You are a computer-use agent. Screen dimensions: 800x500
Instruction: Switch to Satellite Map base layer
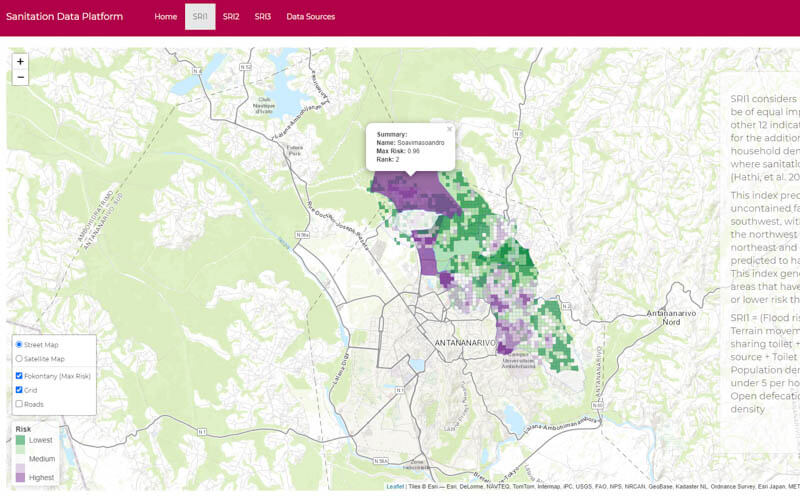(19, 359)
